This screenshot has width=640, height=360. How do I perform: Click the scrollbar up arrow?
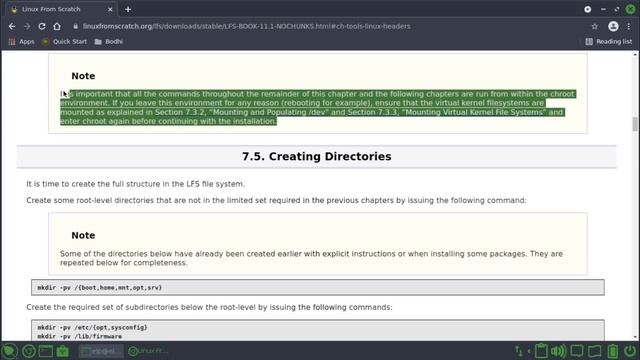[x=635, y=54]
